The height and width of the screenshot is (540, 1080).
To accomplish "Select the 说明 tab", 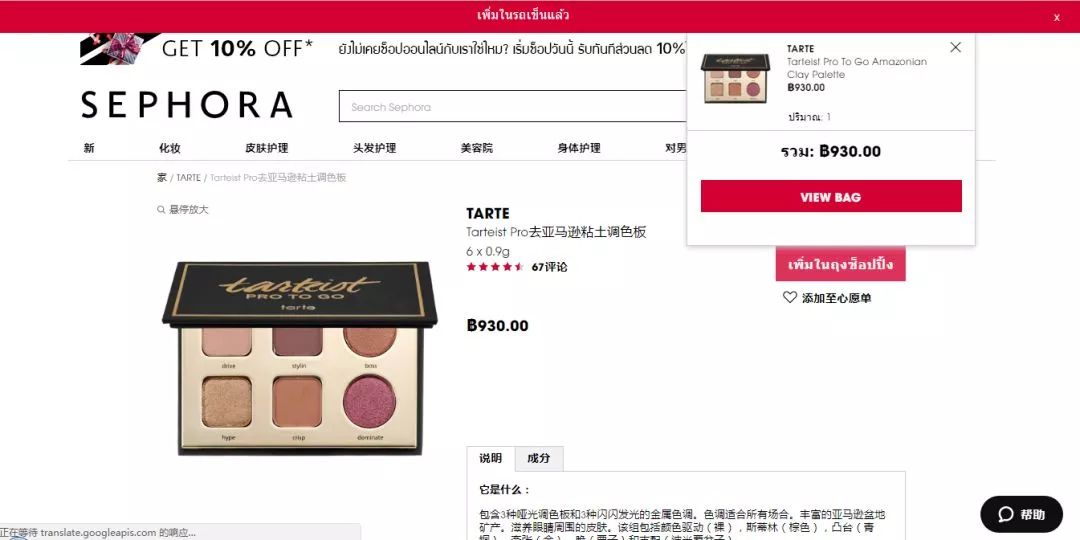I will pyautogui.click(x=490, y=458).
